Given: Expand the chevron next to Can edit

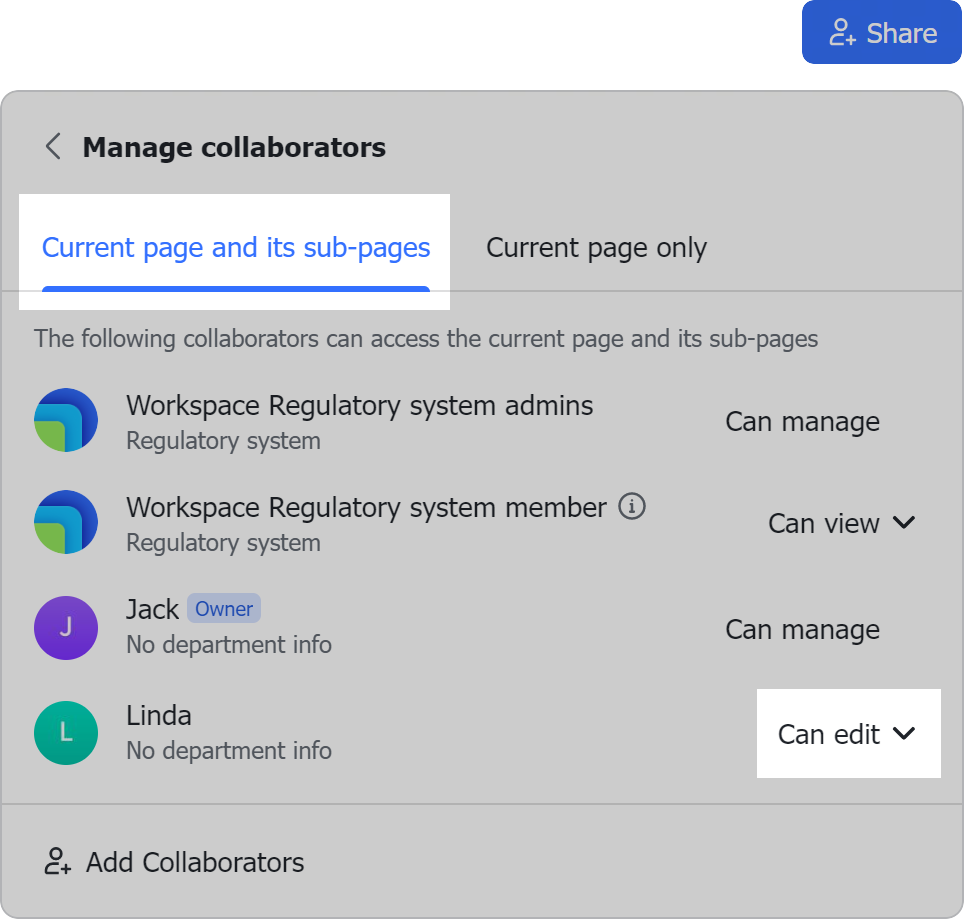Looking at the screenshot, I should [x=905, y=734].
